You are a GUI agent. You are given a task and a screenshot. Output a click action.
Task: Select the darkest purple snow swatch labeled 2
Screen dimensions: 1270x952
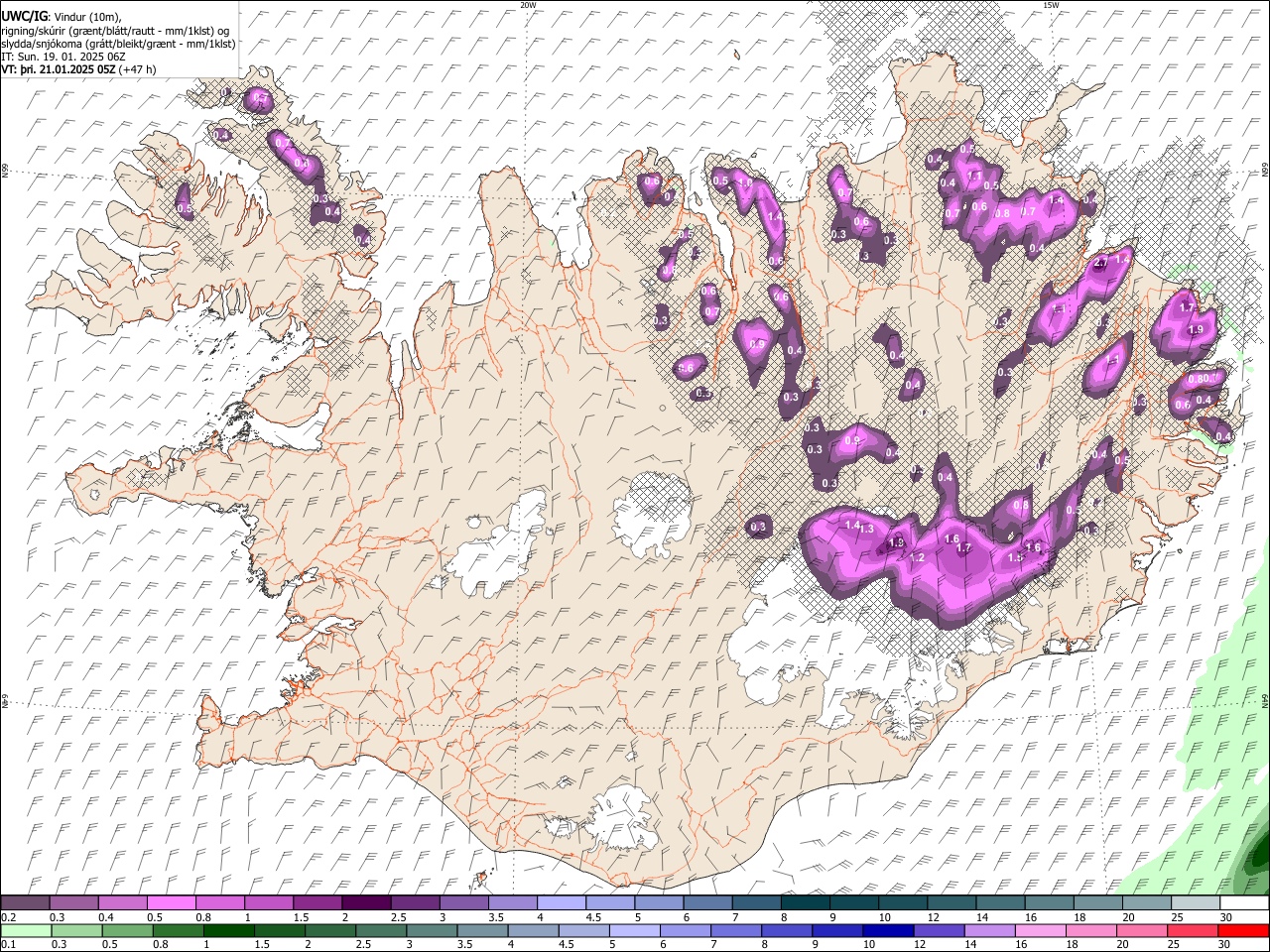coord(366,903)
